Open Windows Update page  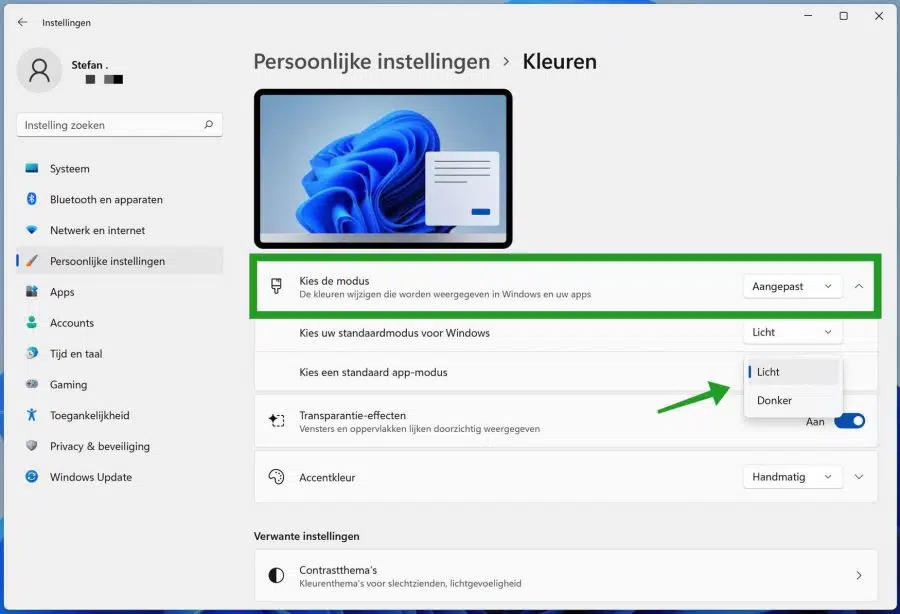pyautogui.click(x=119, y=477)
